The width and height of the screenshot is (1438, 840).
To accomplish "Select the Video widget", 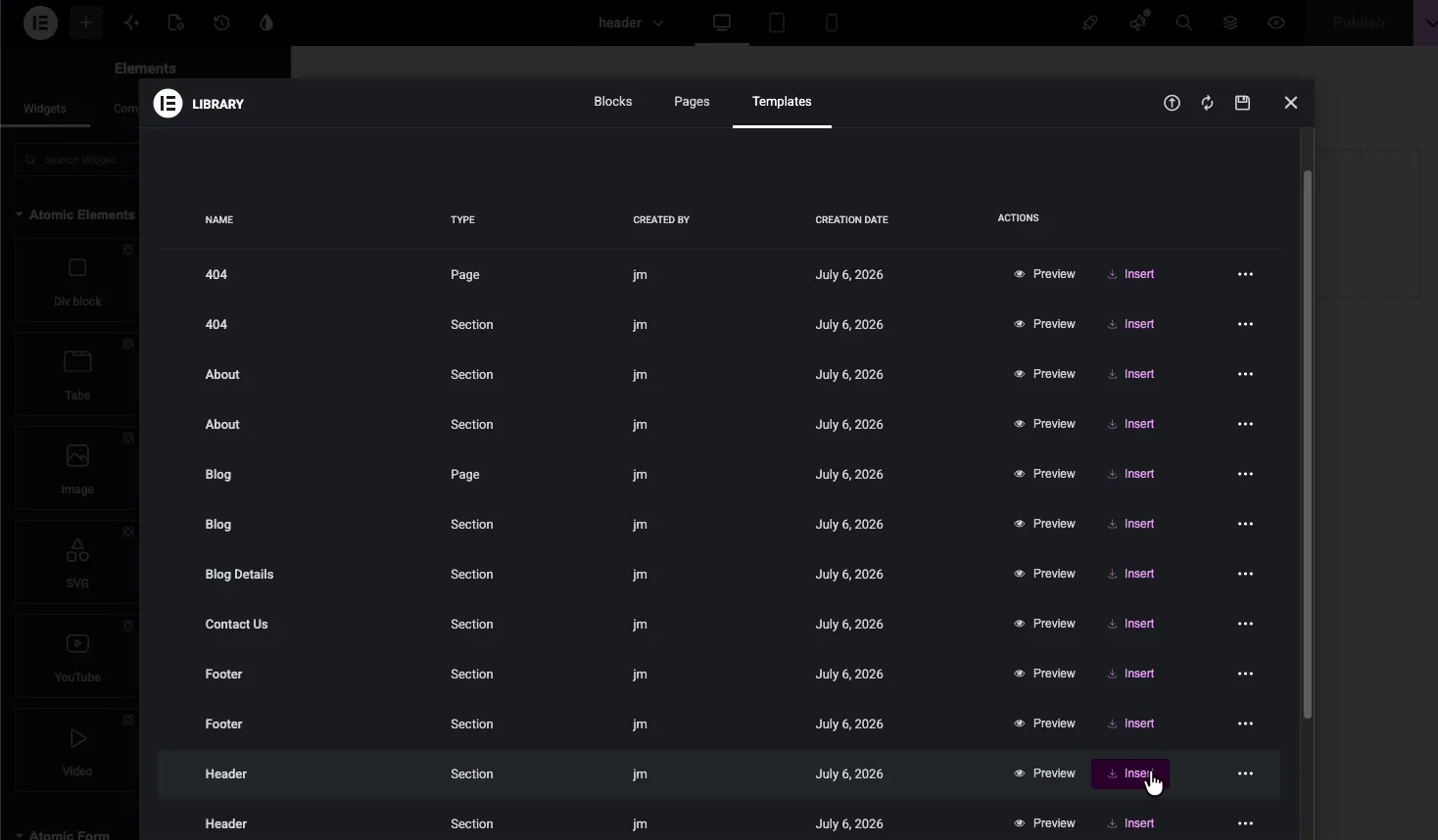I will 77,750.
